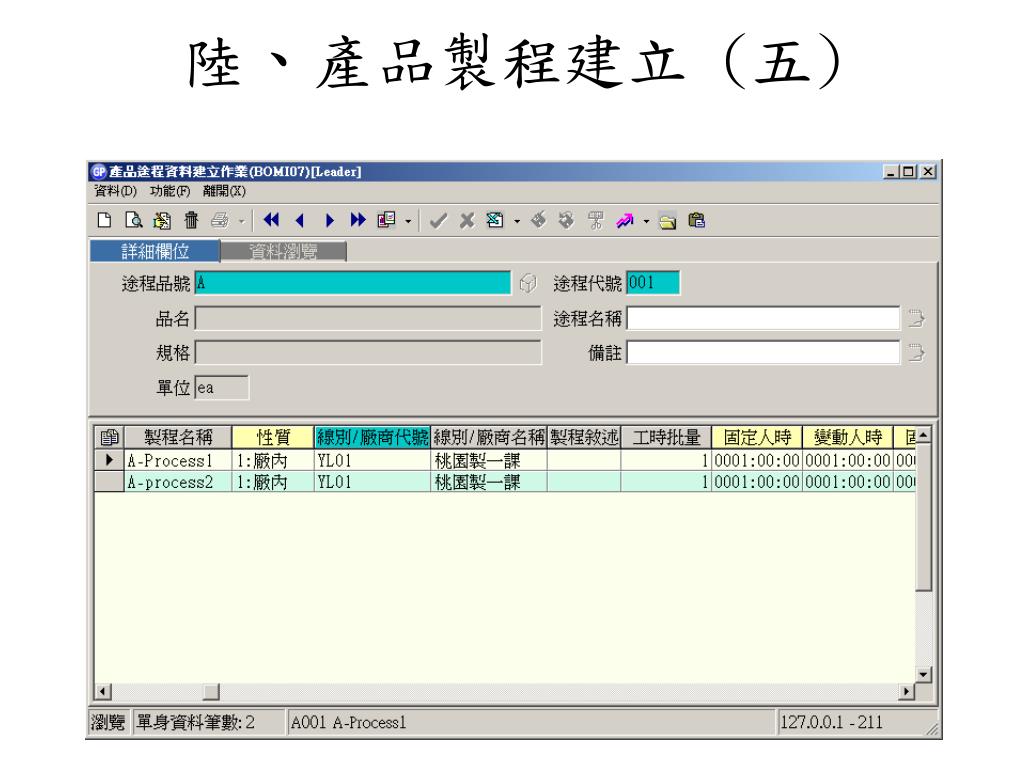Open the Excel export dropdown arrow
This screenshot has width=1024, height=768.
pyautogui.click(x=517, y=221)
